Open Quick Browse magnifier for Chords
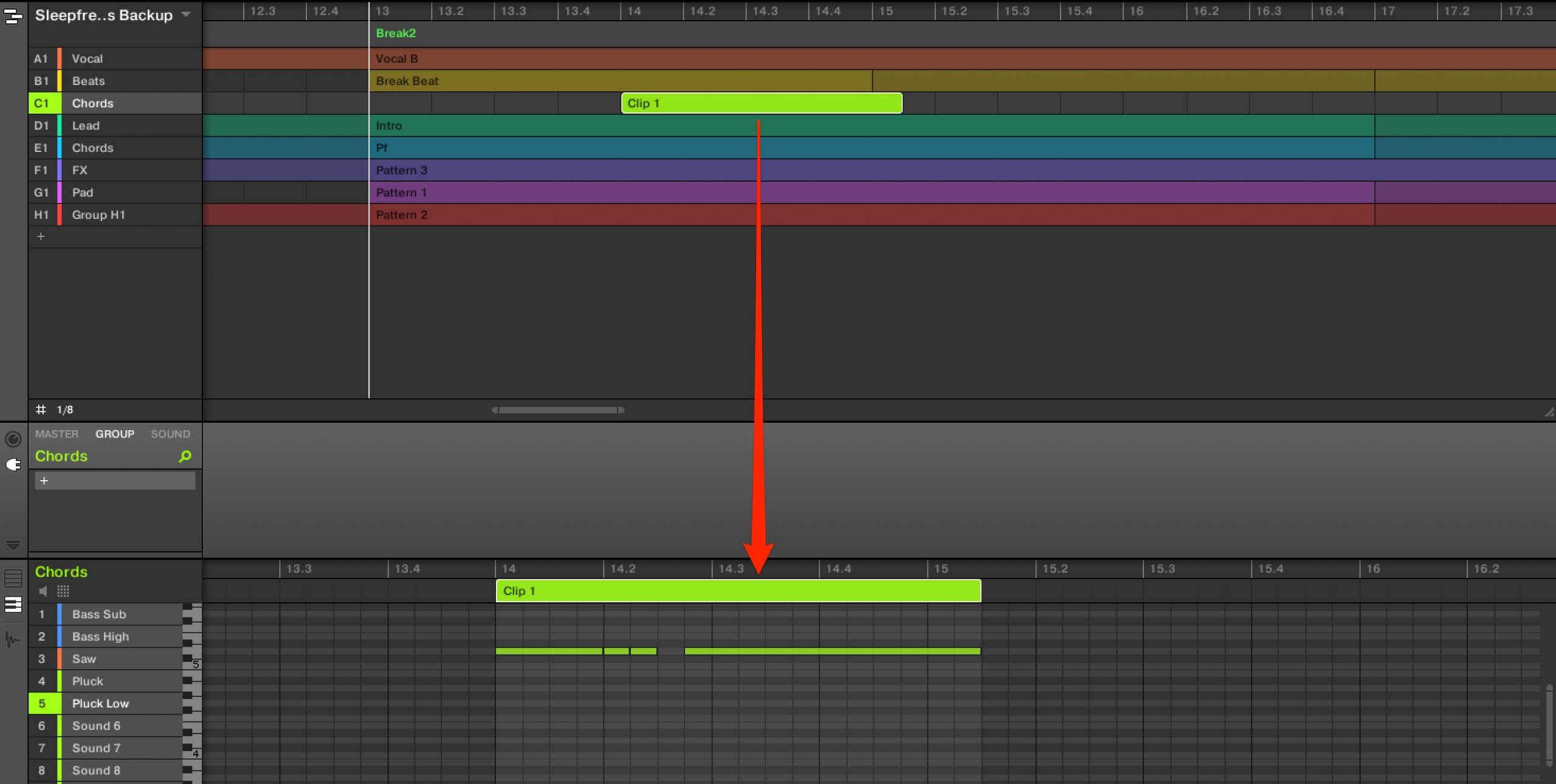Image resolution: width=1556 pixels, height=784 pixels. coord(185,456)
